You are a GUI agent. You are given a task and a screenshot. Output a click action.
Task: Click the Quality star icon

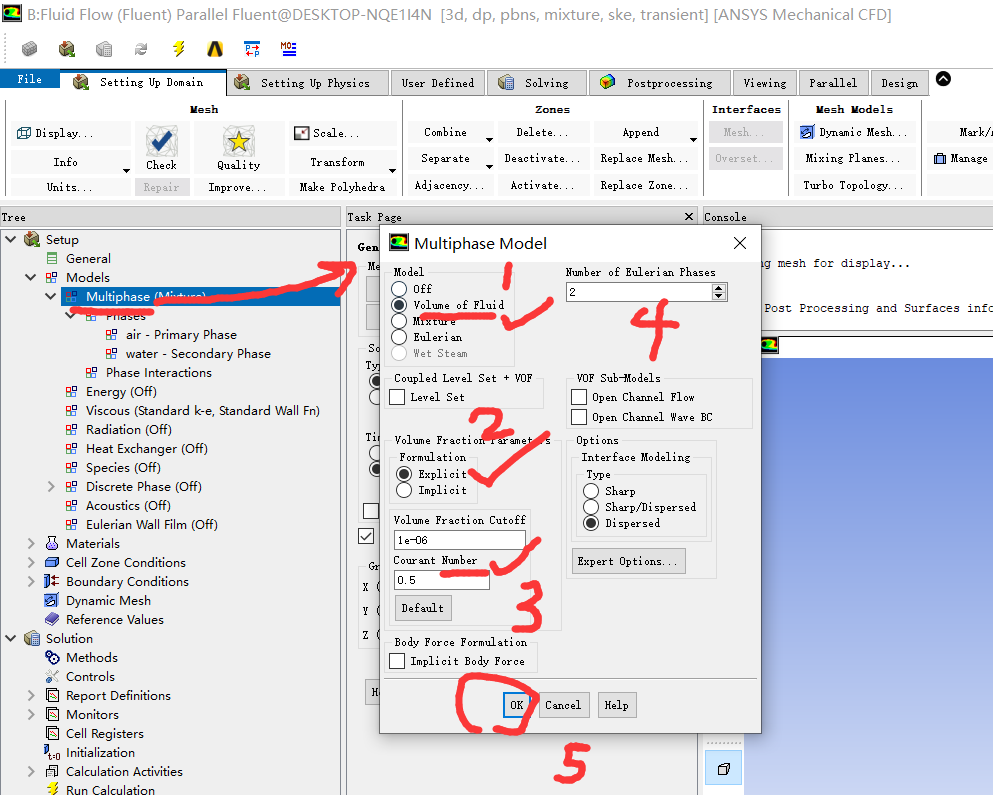tap(239, 141)
